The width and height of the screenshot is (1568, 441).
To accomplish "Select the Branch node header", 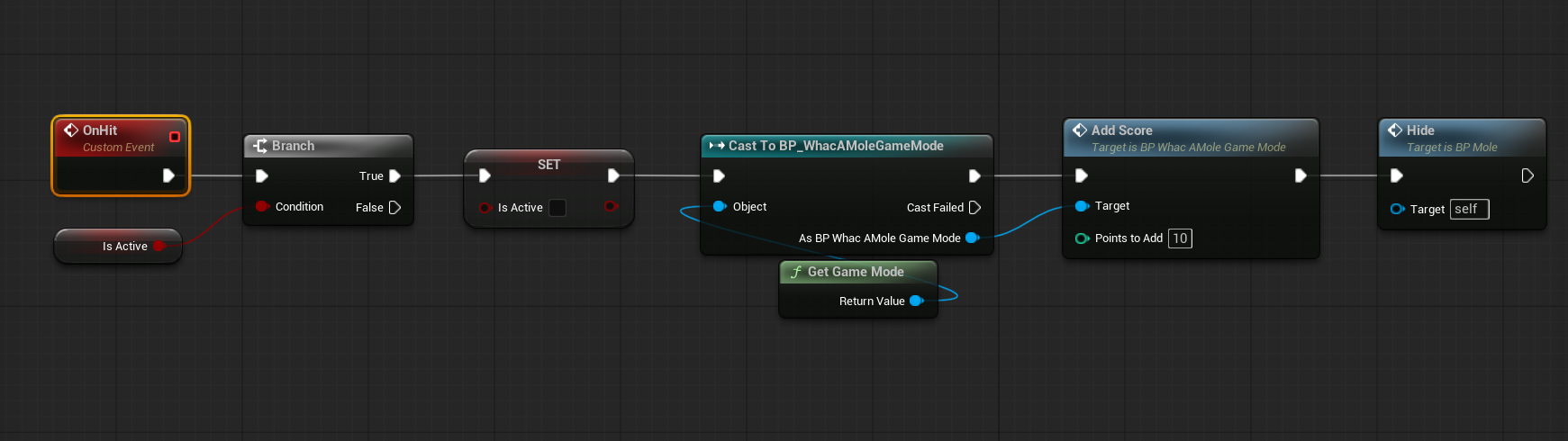I will pos(329,146).
